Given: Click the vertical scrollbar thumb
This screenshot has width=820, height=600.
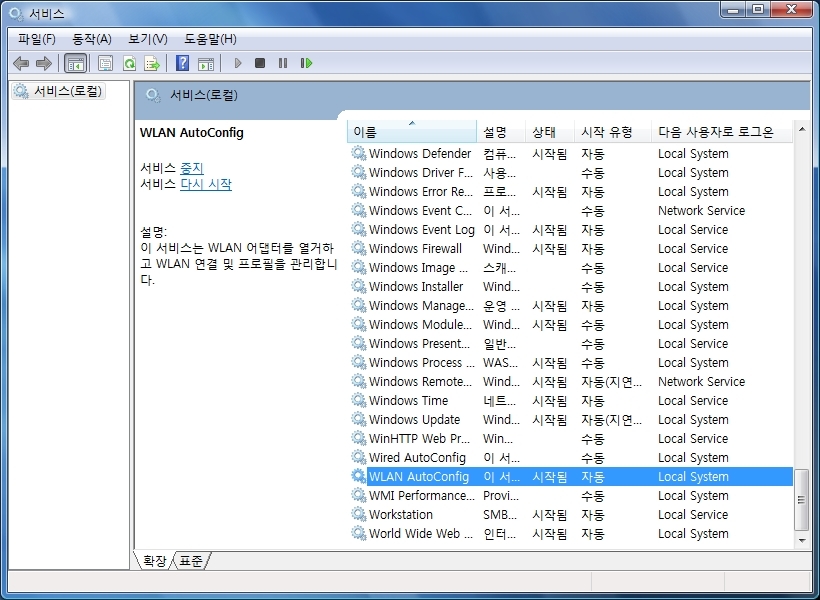Looking at the screenshot, I should [802, 500].
